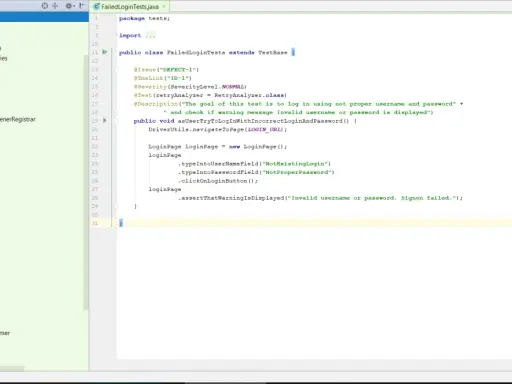This screenshot has height=384, width=512.
Task: Expand the folded import statements
Action: (150, 35)
